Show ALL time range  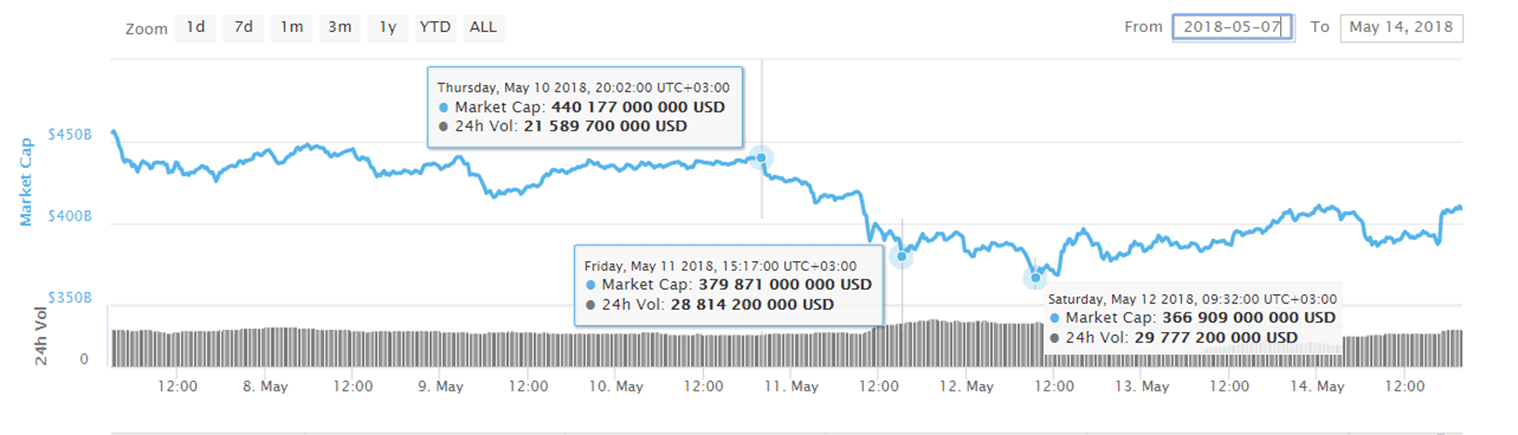pos(484,28)
